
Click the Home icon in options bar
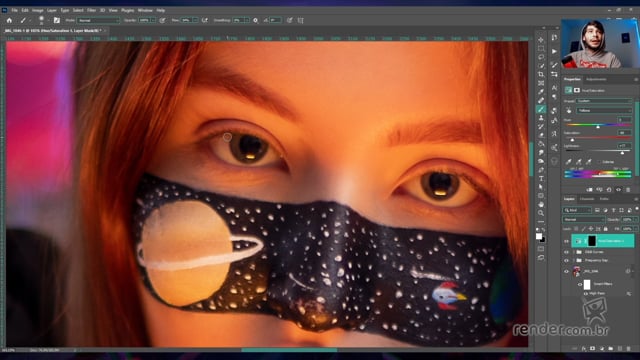pos(9,20)
